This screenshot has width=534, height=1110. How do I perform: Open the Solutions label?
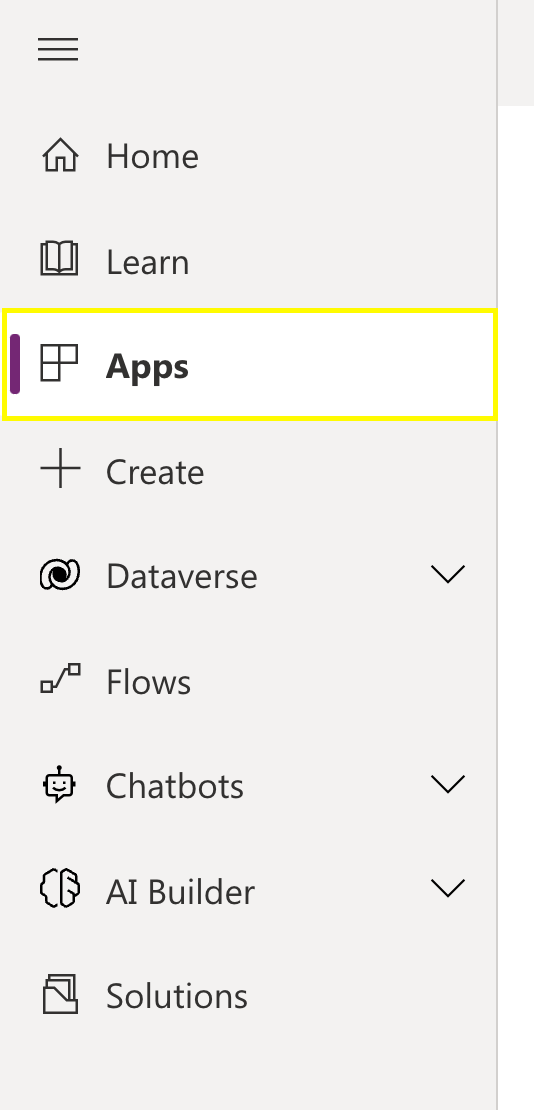pyautogui.click(x=177, y=996)
